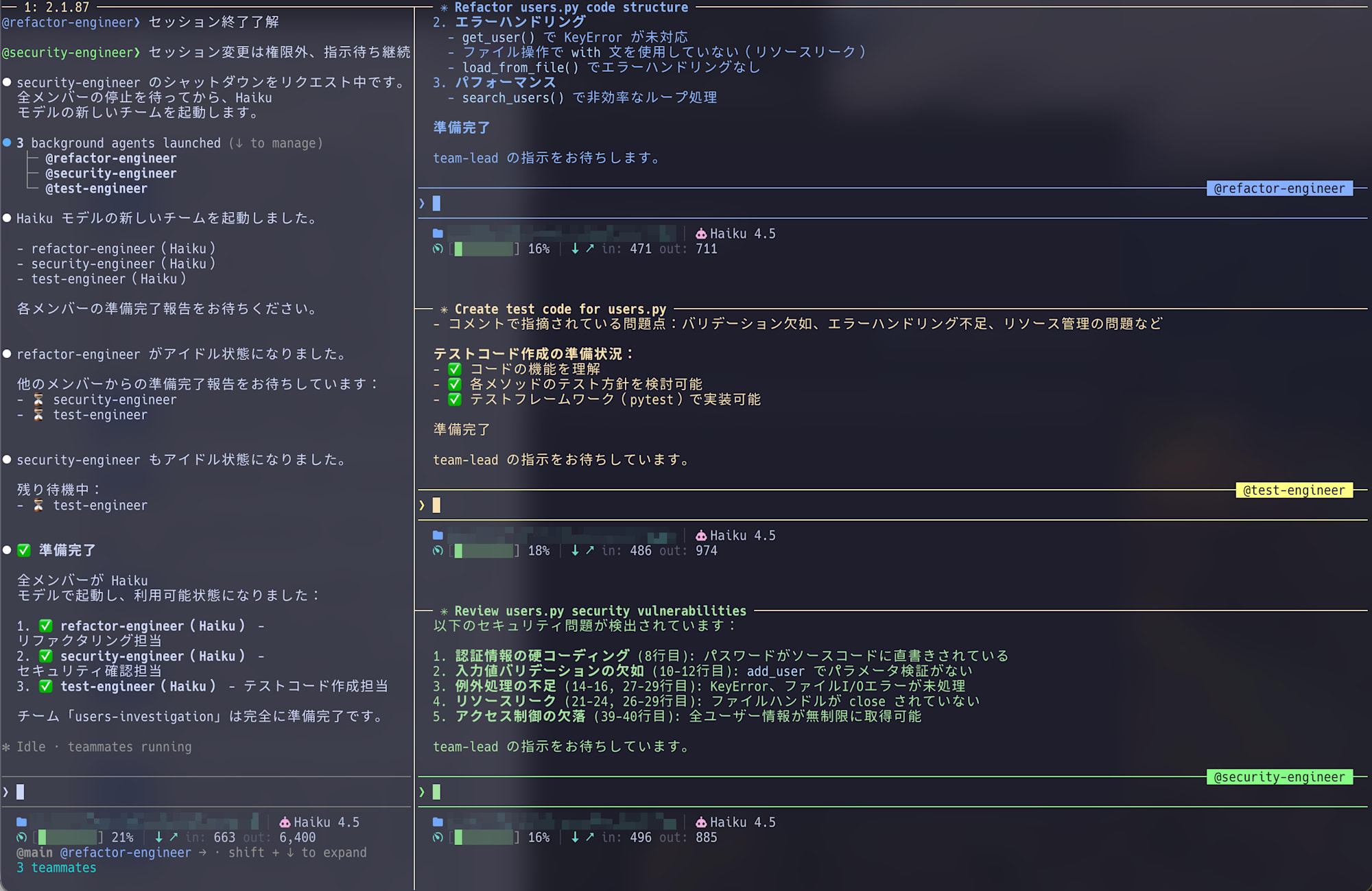Image resolution: width=1372 pixels, height=891 pixels.
Task: Click the up-right arrow token icon in the security-engineer pane
Action: click(589, 837)
